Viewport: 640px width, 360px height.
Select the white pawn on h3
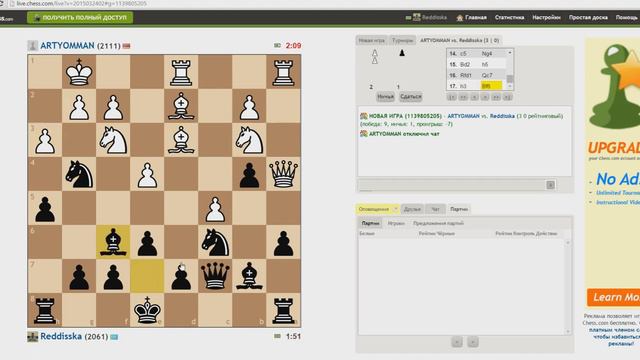point(45,141)
